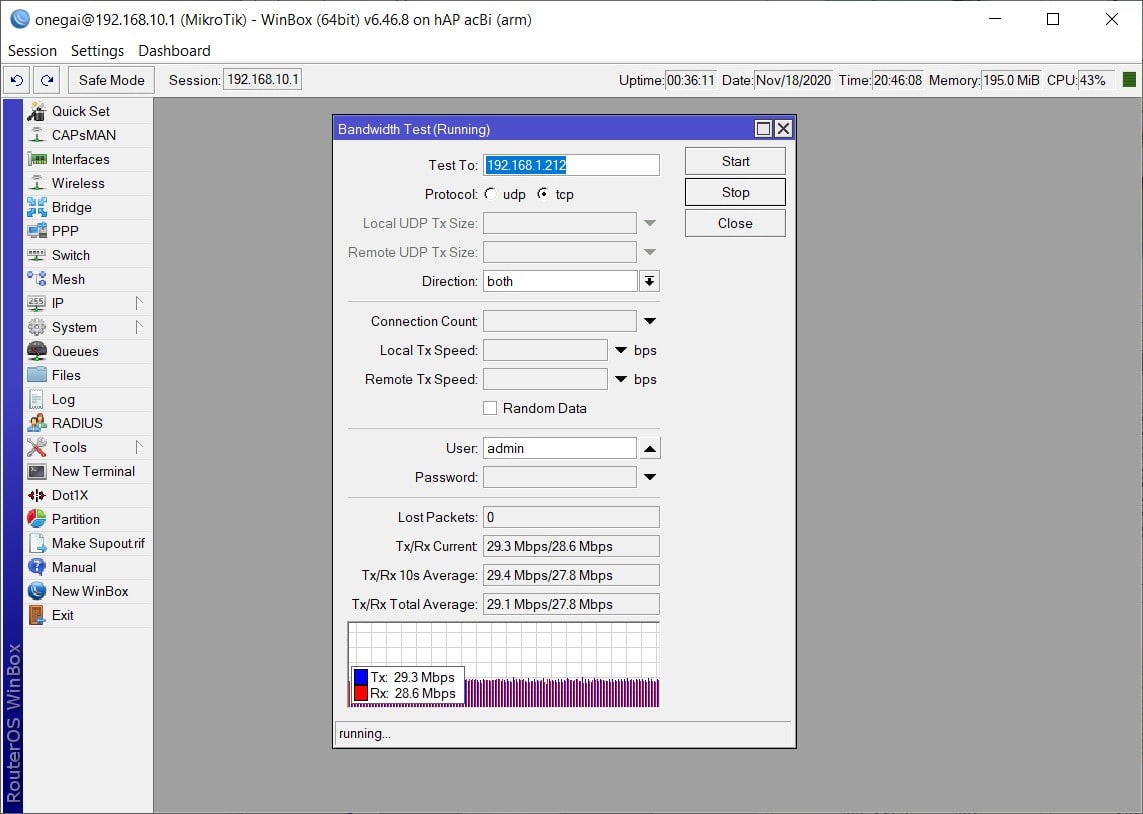This screenshot has height=814, width=1143.
Task: Open the Mesh icon
Action: click(36, 279)
